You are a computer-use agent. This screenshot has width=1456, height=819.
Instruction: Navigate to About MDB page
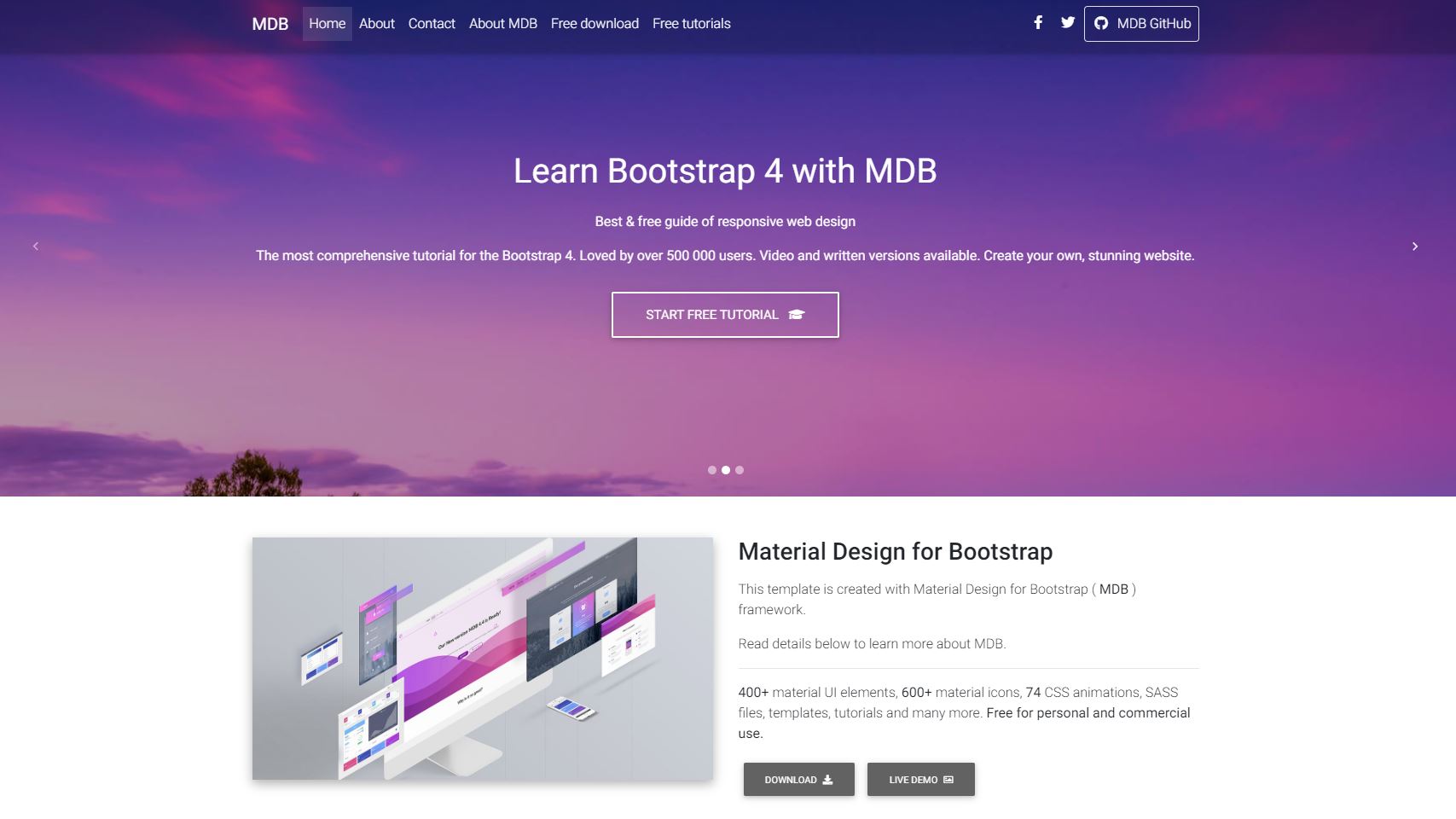click(x=502, y=23)
